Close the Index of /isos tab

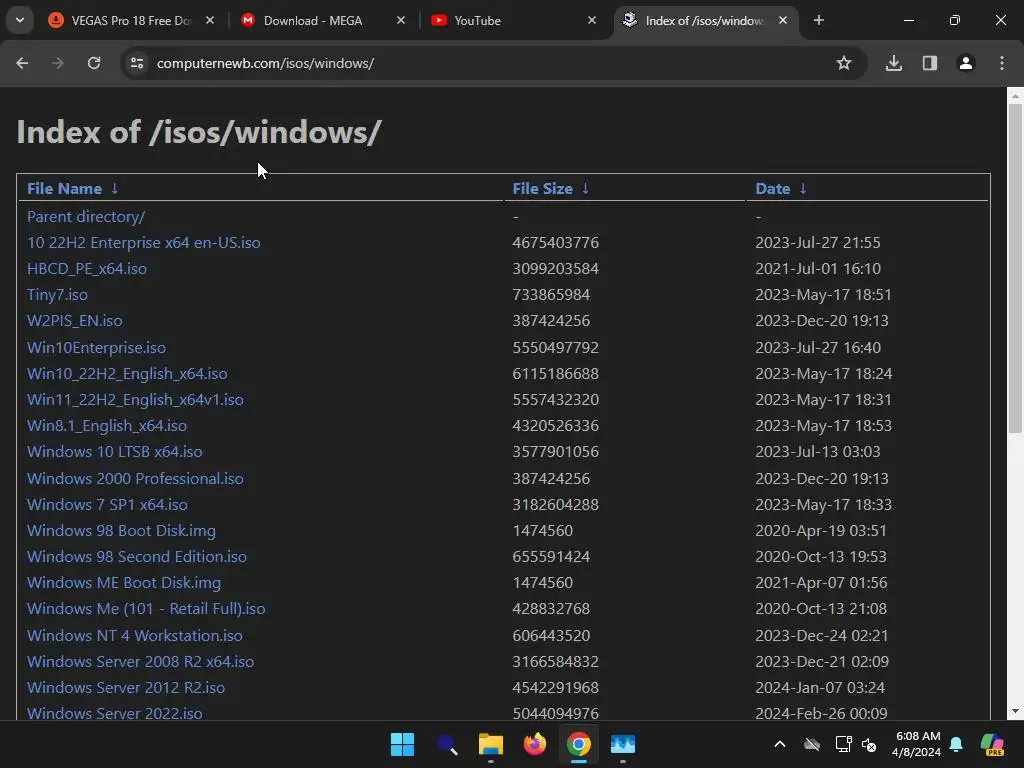click(x=783, y=20)
